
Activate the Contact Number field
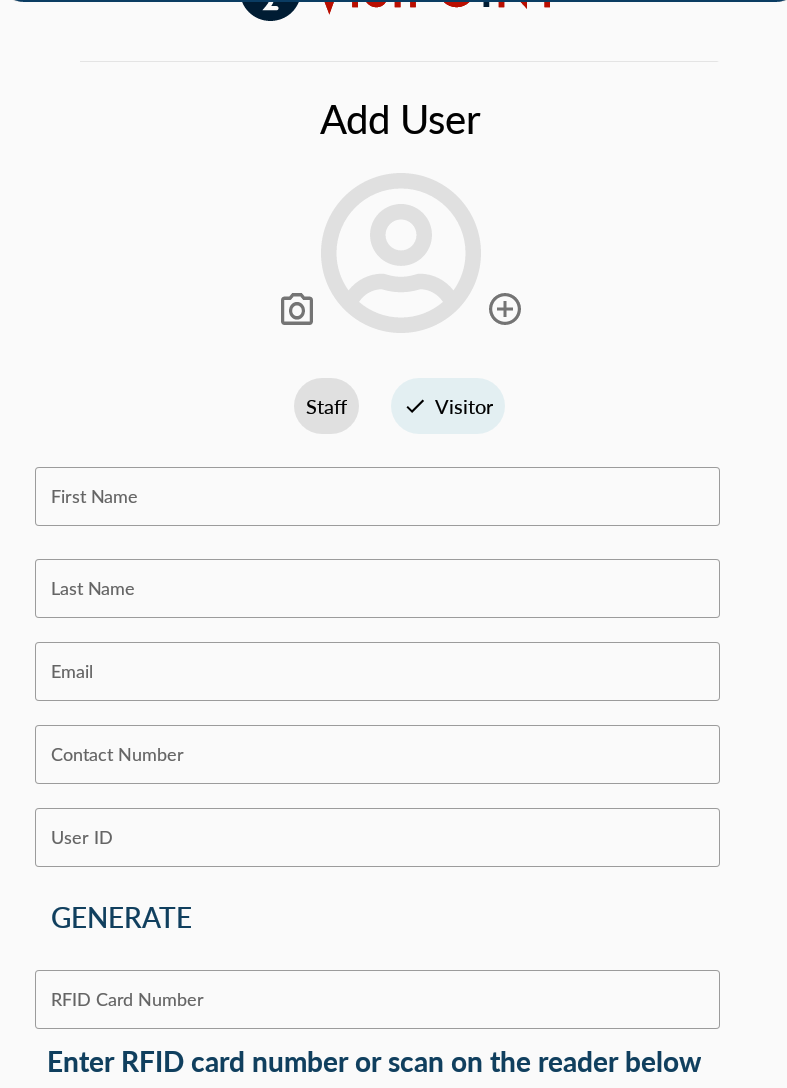[x=377, y=755]
